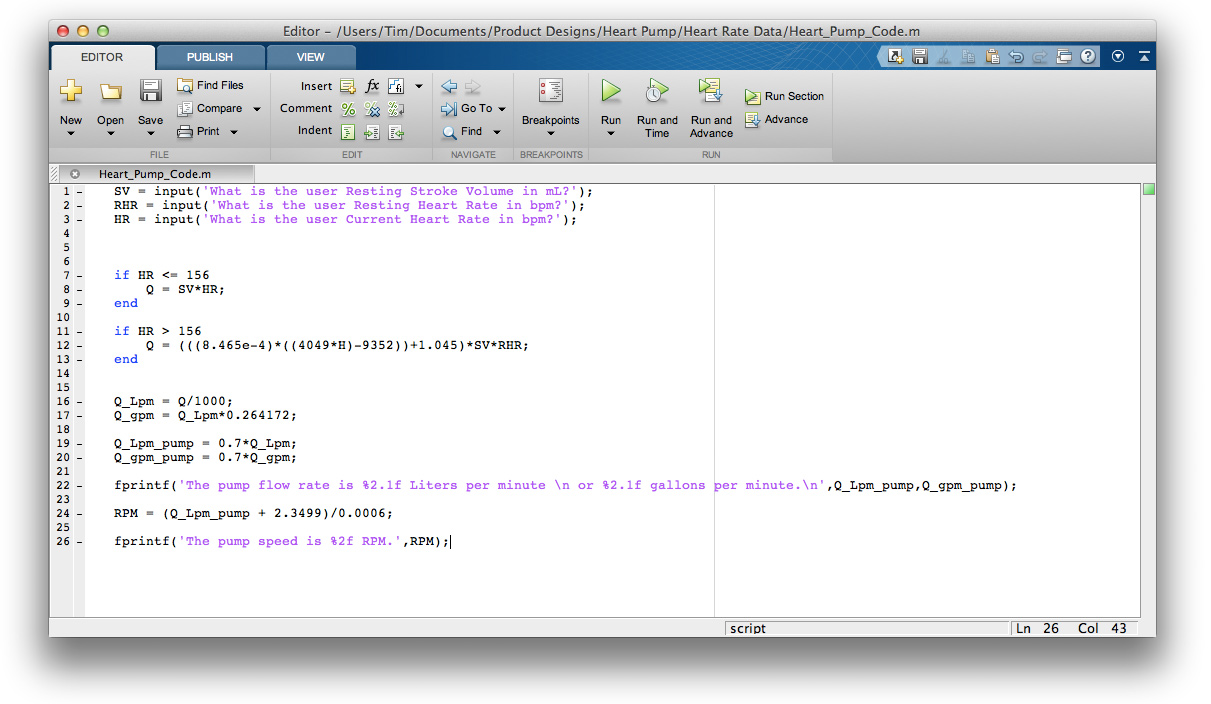Expand the Insert row dropdown arrow

pos(419,86)
